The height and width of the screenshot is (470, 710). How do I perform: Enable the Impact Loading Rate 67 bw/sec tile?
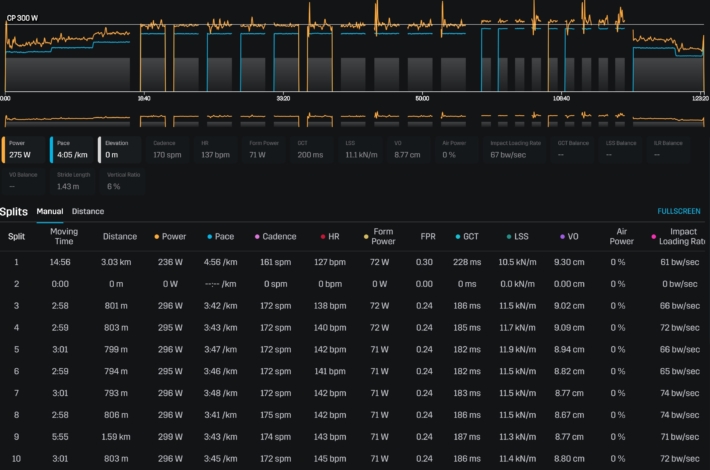512,150
